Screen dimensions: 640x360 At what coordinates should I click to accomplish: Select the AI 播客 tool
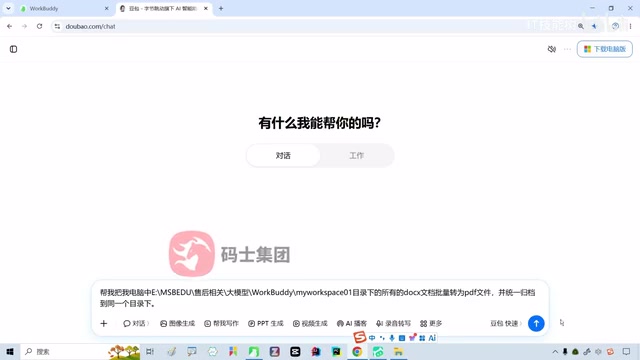point(352,323)
